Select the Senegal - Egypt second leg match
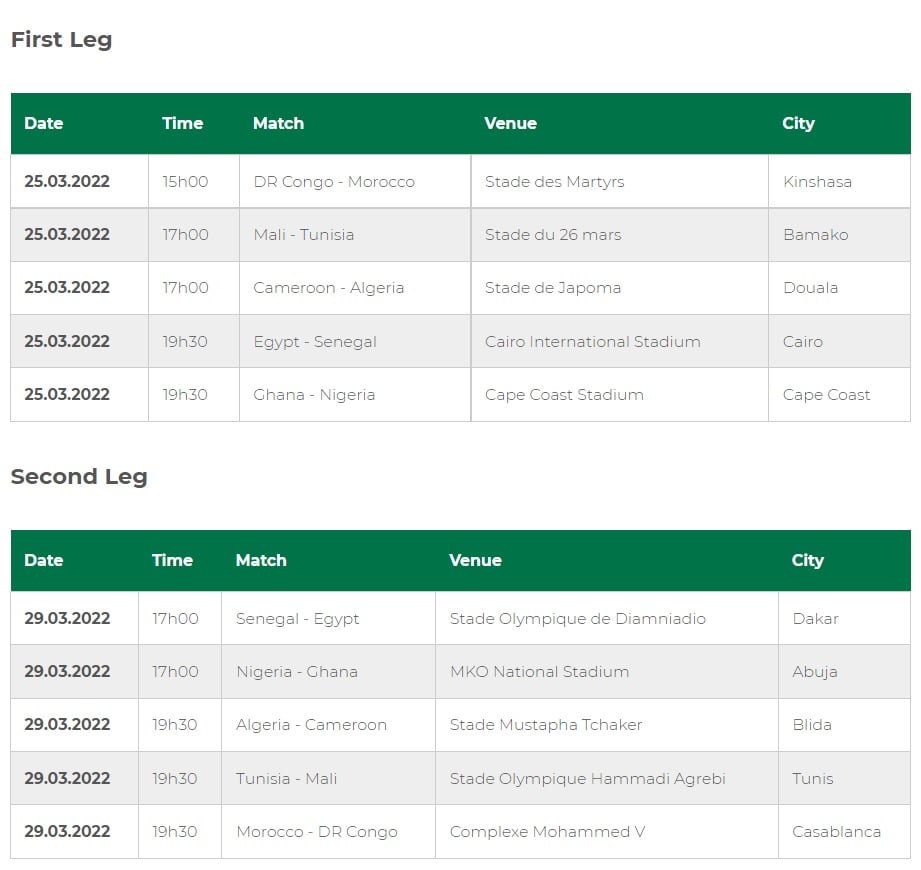The width and height of the screenshot is (921, 870). [x=328, y=619]
